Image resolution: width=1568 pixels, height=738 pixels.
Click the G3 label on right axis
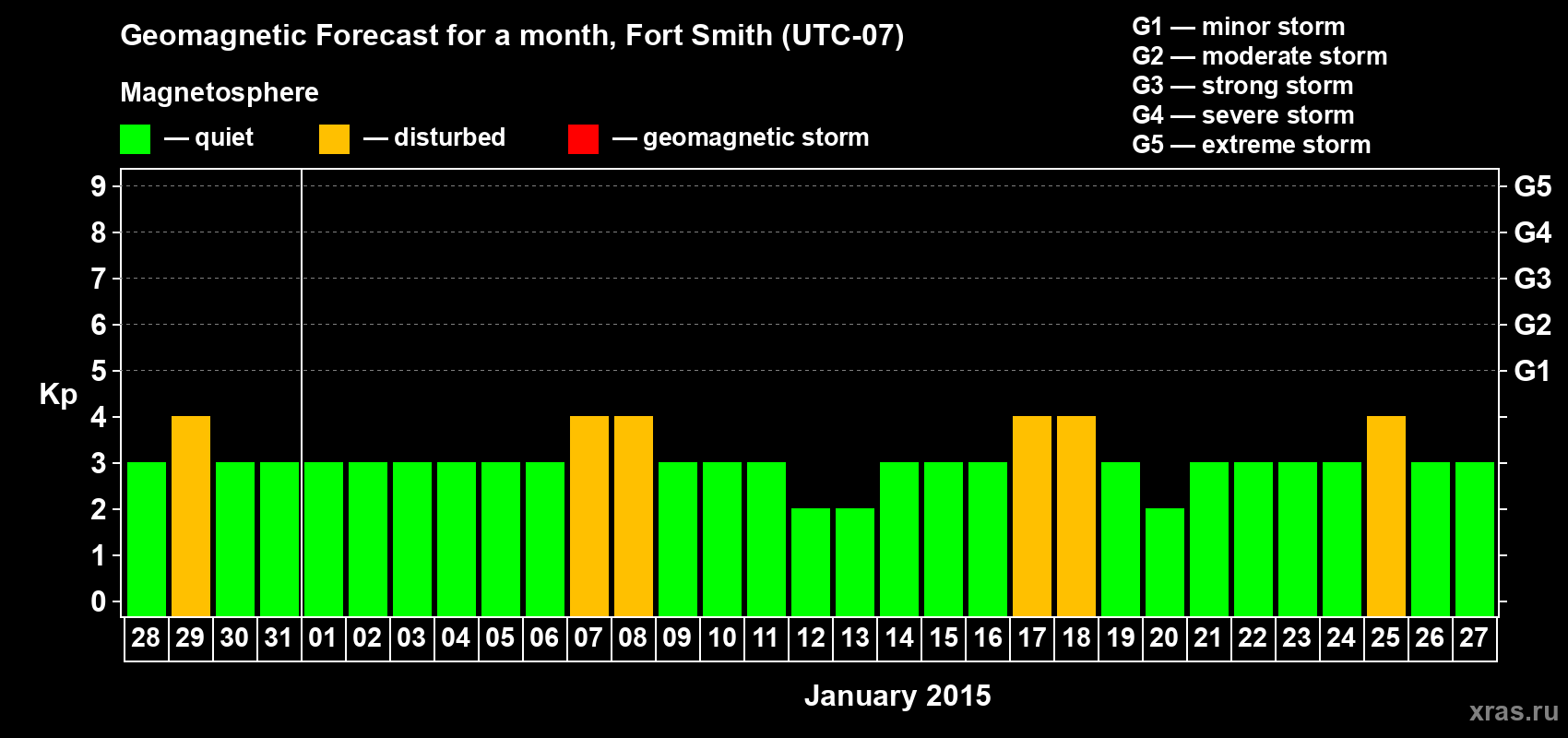point(1533,279)
